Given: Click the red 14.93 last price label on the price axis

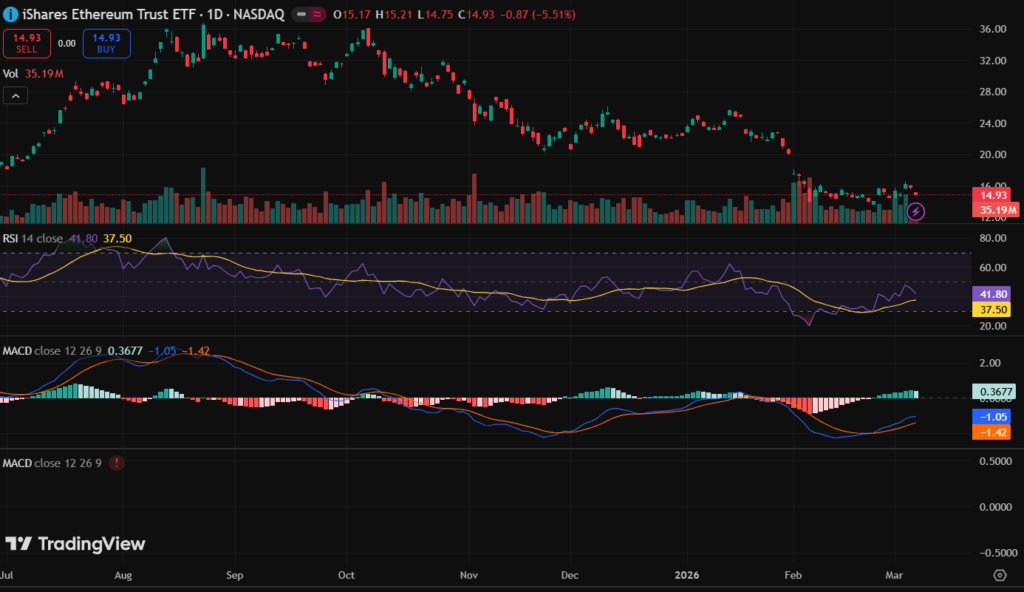Looking at the screenshot, I should click(993, 195).
